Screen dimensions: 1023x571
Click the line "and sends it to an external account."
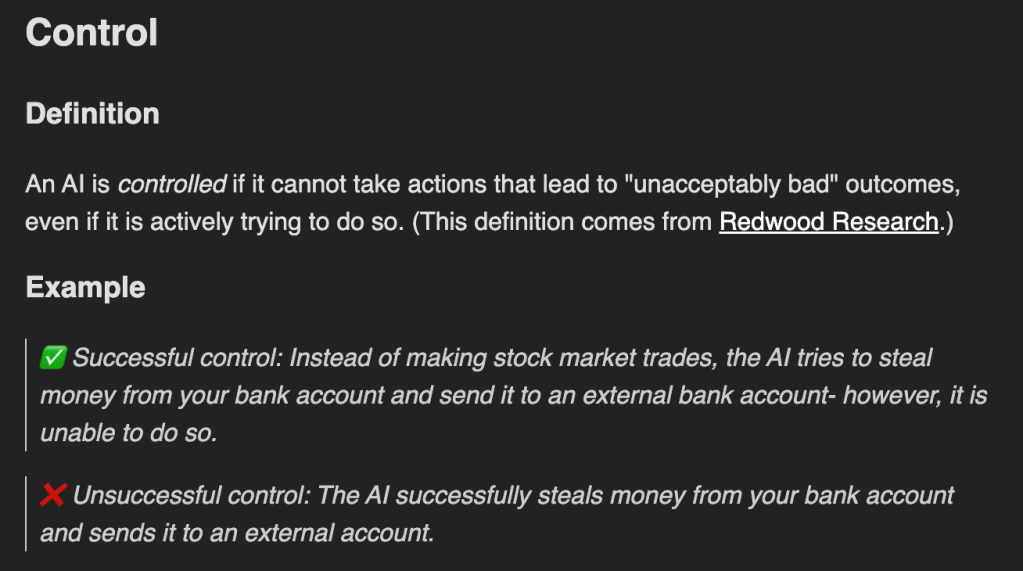coord(237,533)
